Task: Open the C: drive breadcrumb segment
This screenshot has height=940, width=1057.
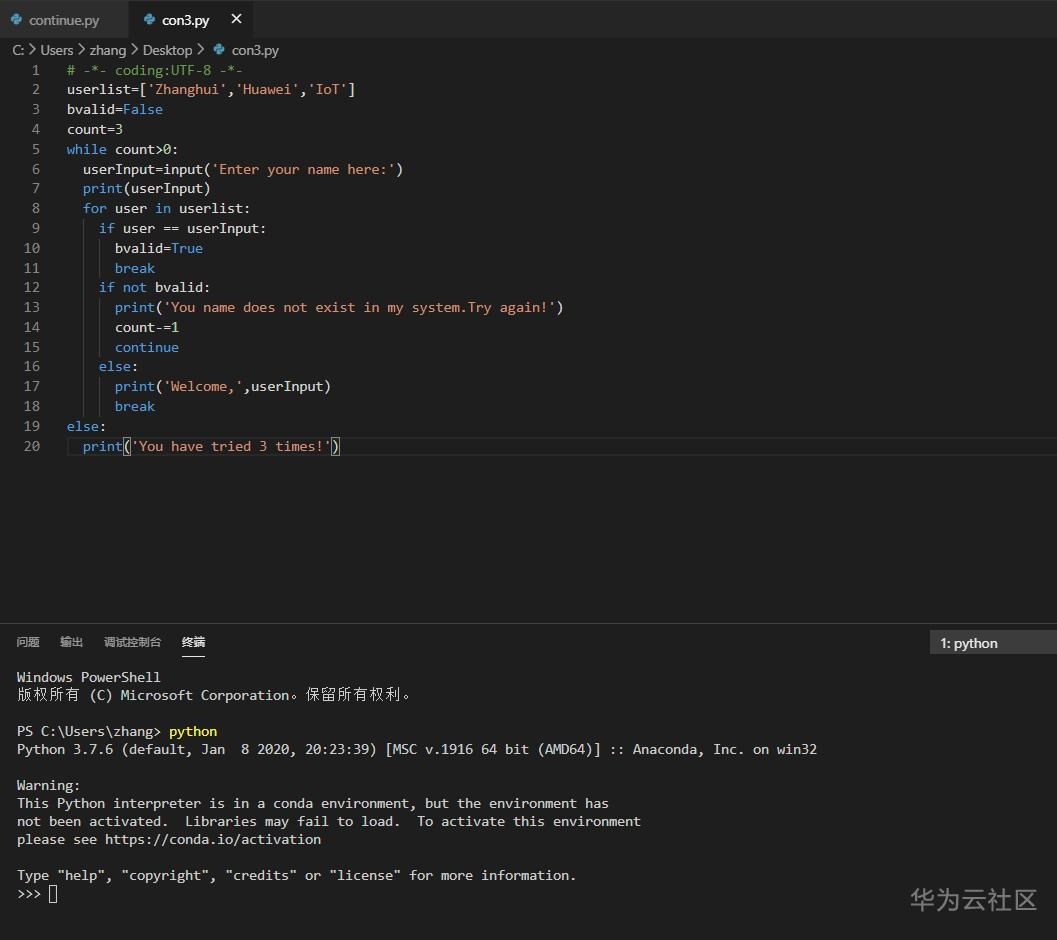Action: (x=18, y=50)
